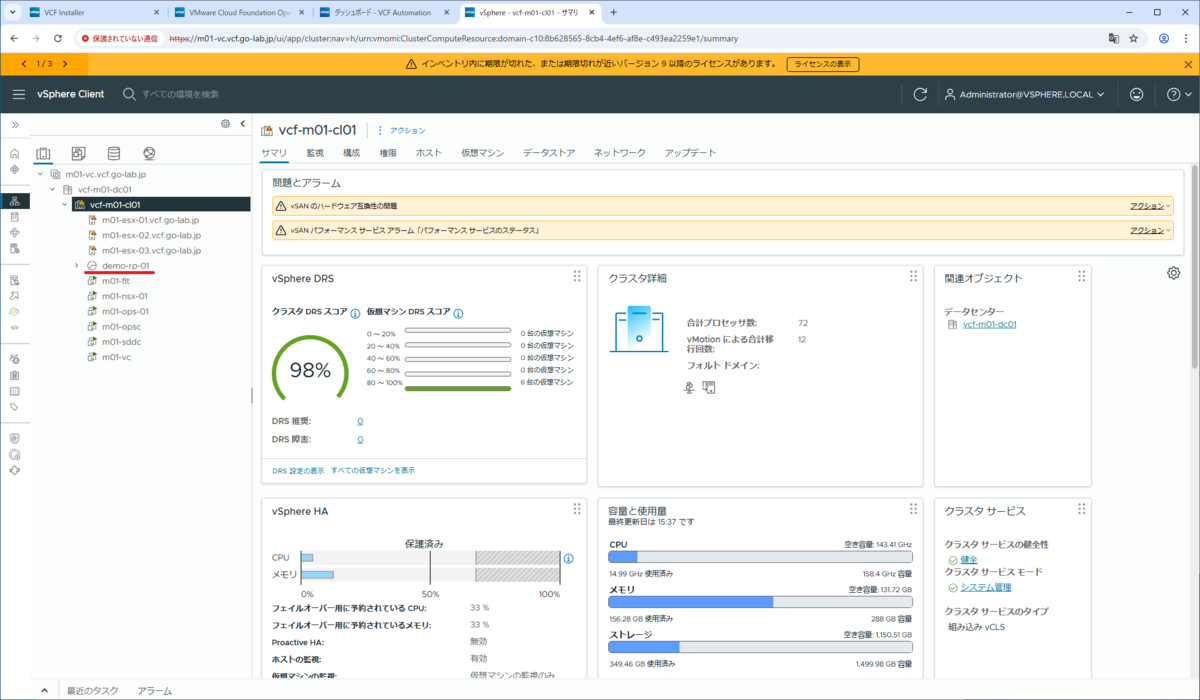Screen dimensions: 1200x700
Task: Open Policies and Profiles icon in sidebar
Action: [x=15, y=280]
